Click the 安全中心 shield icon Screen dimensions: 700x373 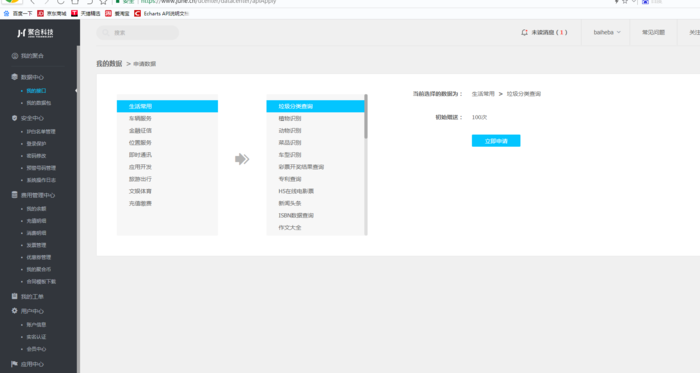[x=15, y=118]
